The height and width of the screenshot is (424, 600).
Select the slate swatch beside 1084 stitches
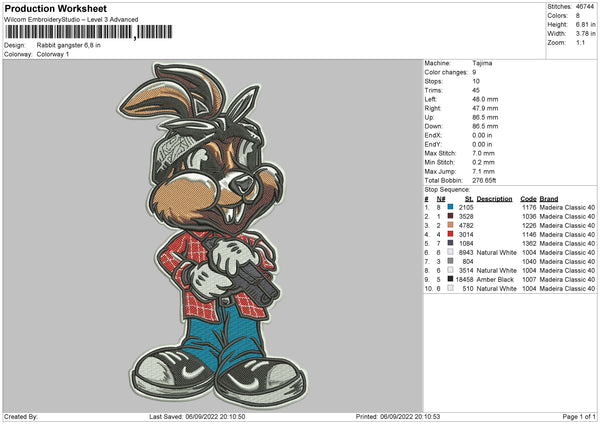(x=450, y=243)
